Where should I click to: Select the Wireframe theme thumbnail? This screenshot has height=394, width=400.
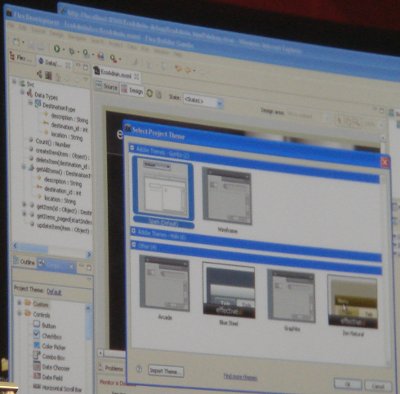pyautogui.click(x=227, y=196)
